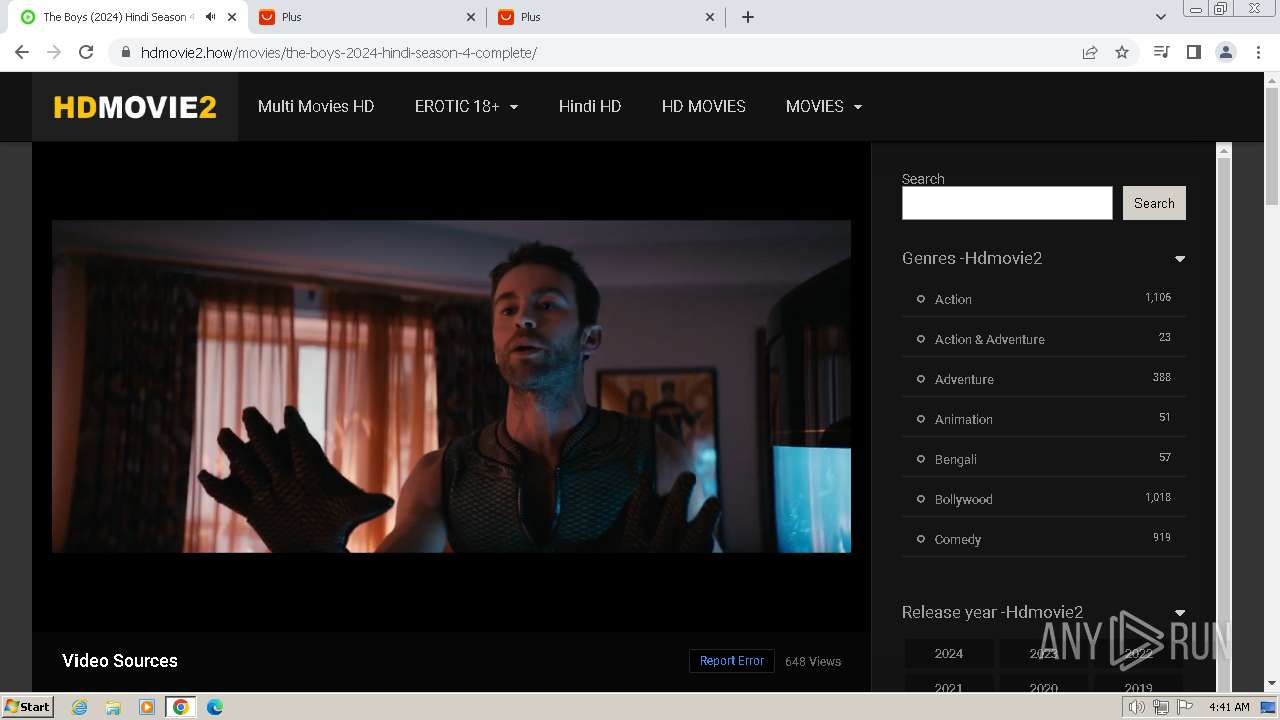Open the Action & Adventure genre
Viewport: 1280px width, 720px height.
(990, 339)
